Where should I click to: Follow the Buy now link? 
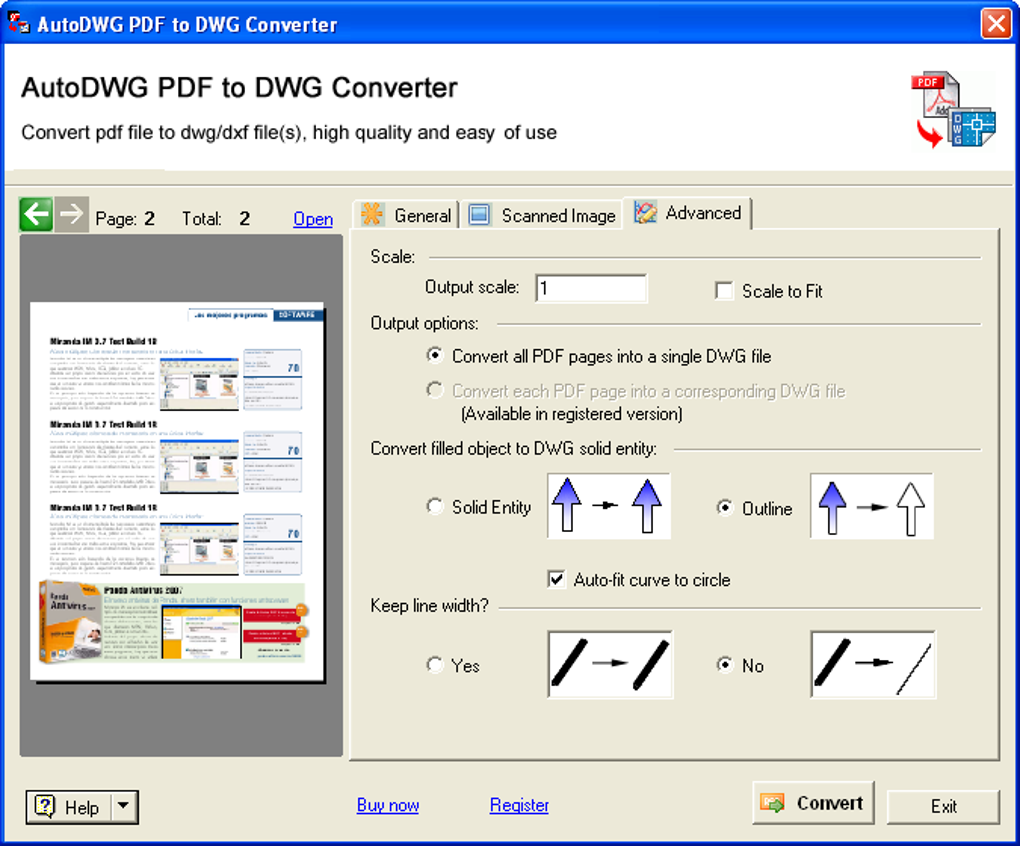(x=388, y=805)
